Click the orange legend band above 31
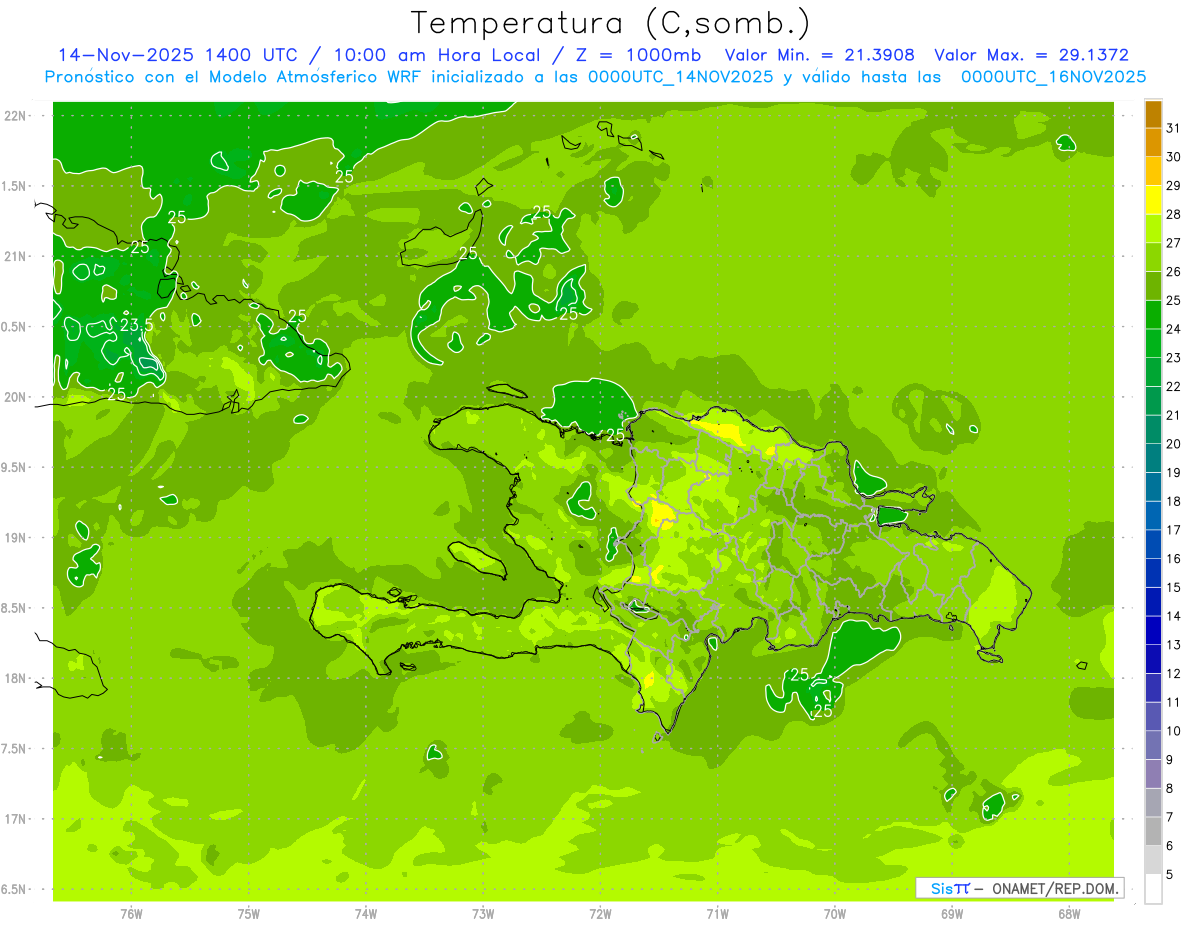1200x927 pixels. click(1153, 114)
